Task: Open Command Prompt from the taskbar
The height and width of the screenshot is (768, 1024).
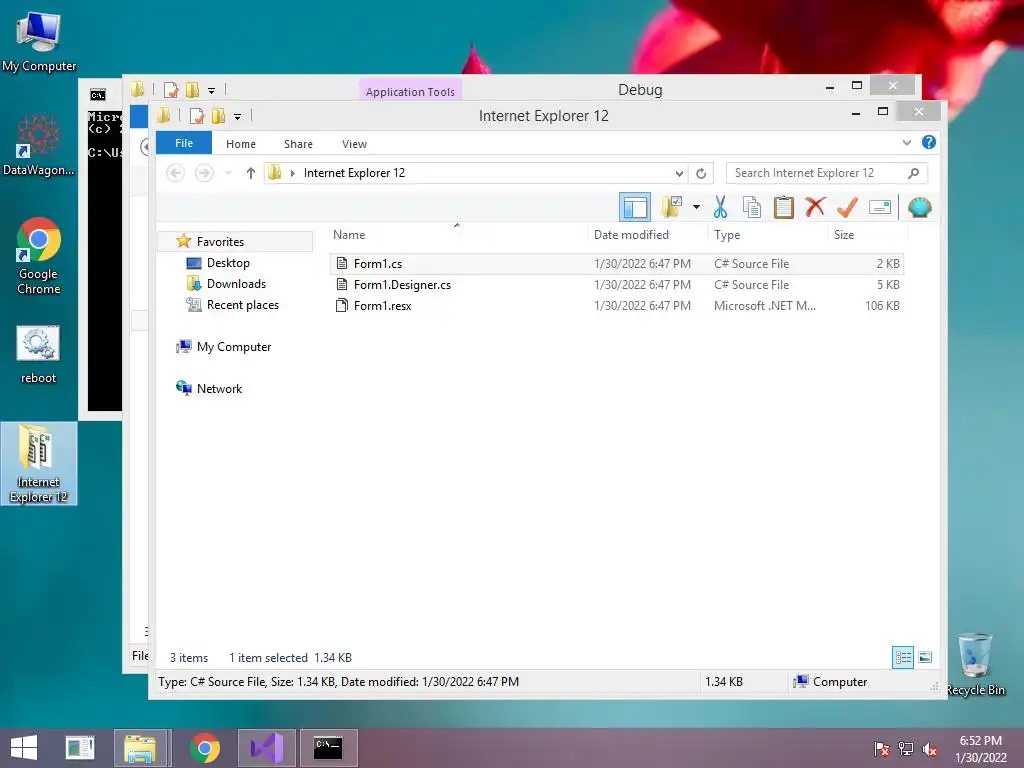Action: pos(328,748)
